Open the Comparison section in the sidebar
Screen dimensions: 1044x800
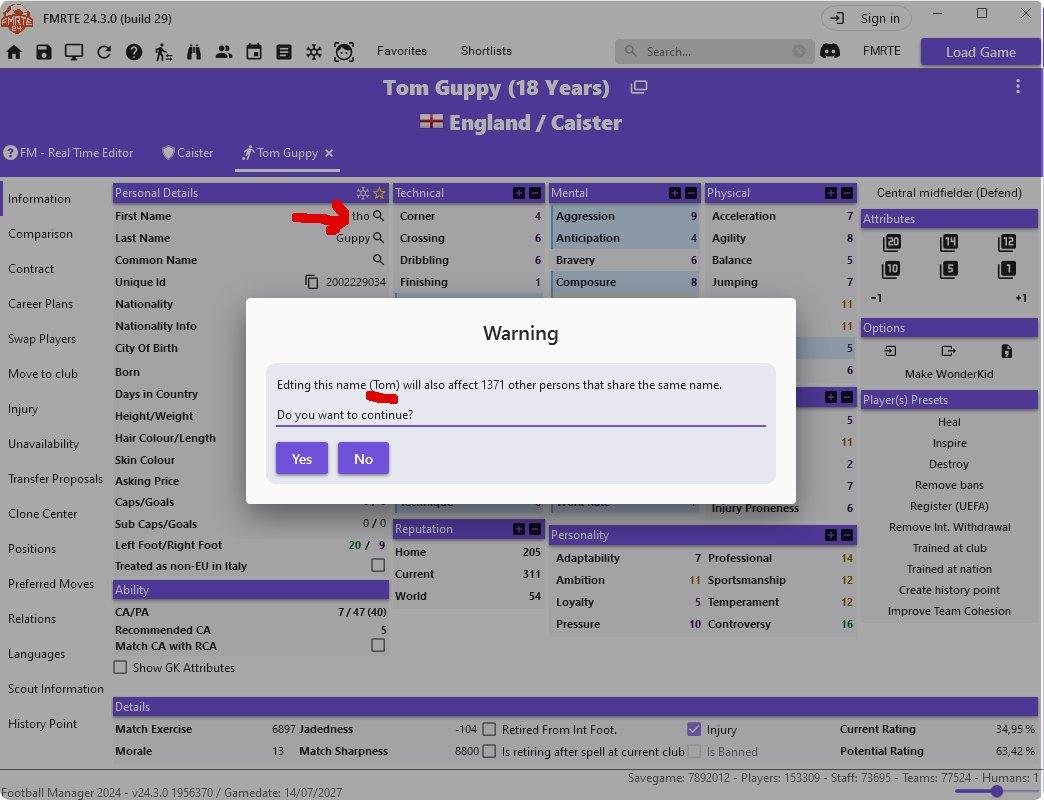[41, 233]
